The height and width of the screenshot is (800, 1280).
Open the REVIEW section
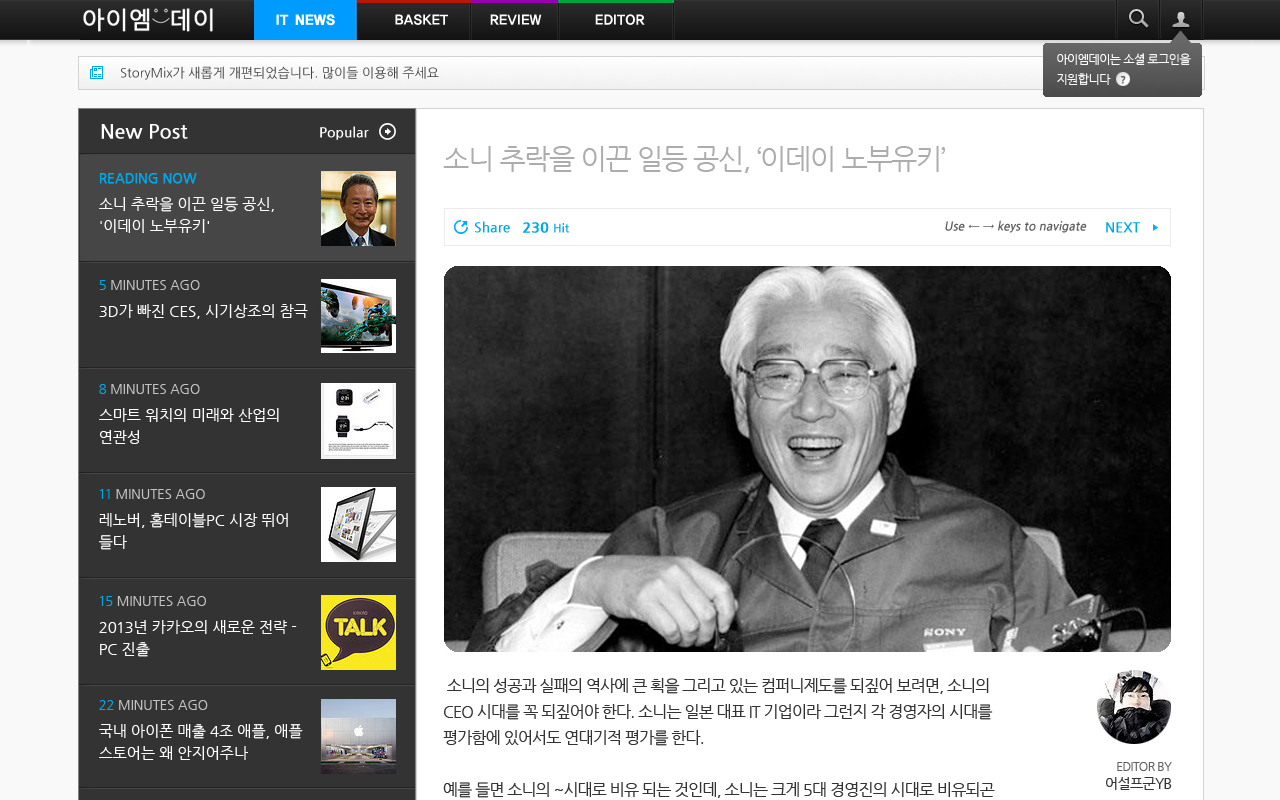514,19
